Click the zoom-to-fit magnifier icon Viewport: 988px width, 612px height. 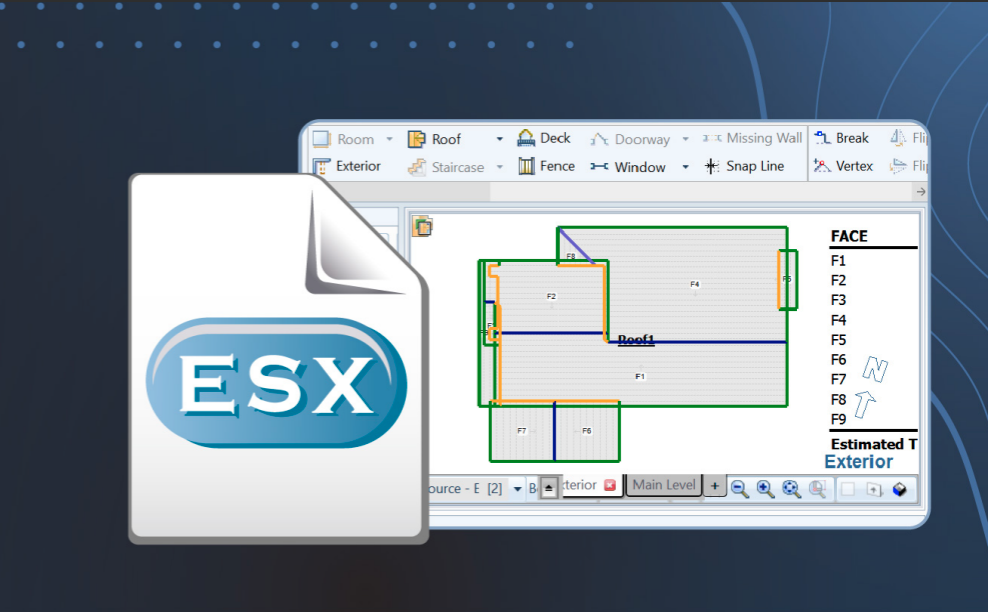click(791, 488)
